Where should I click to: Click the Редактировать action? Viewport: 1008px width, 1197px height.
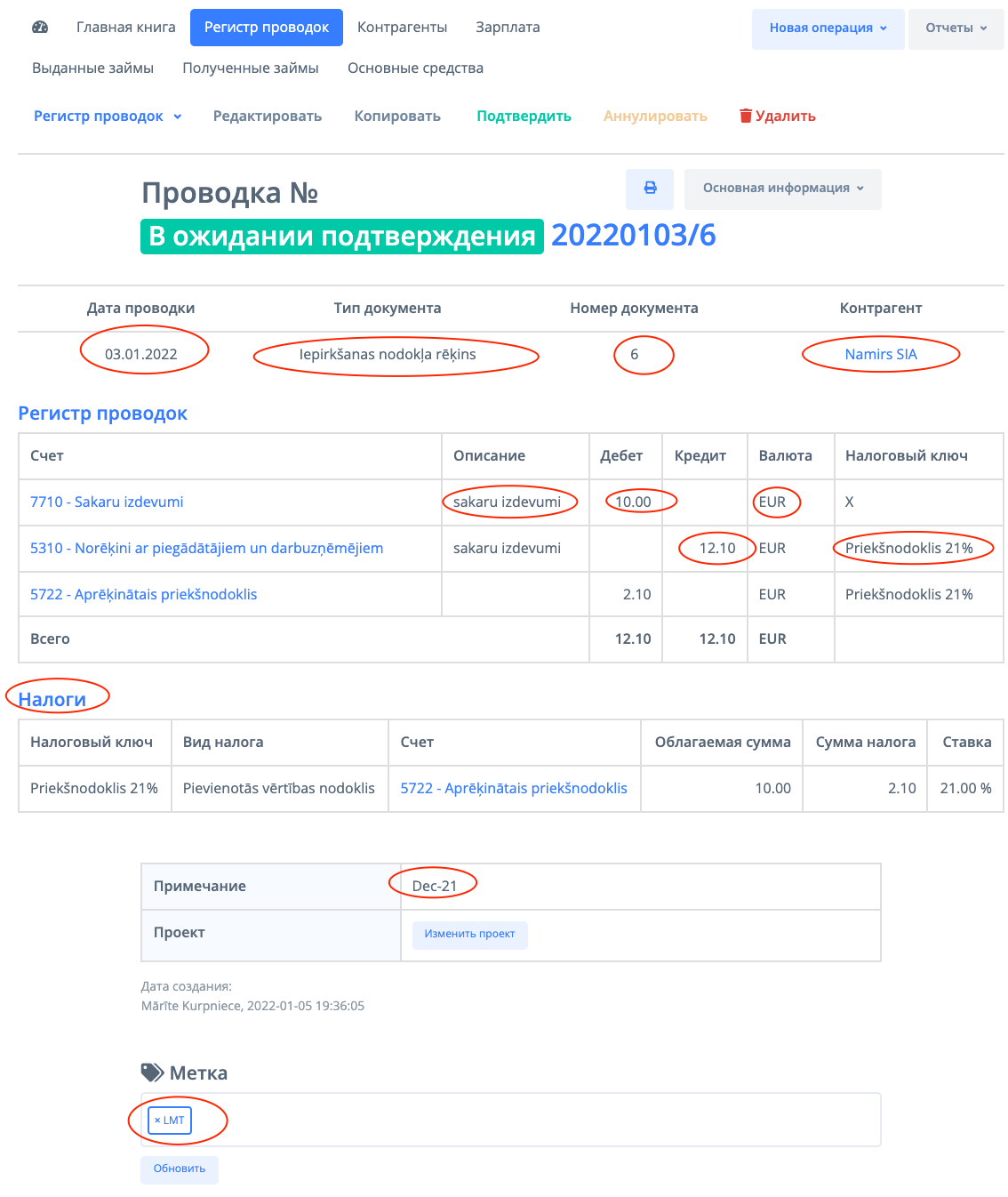click(x=268, y=116)
